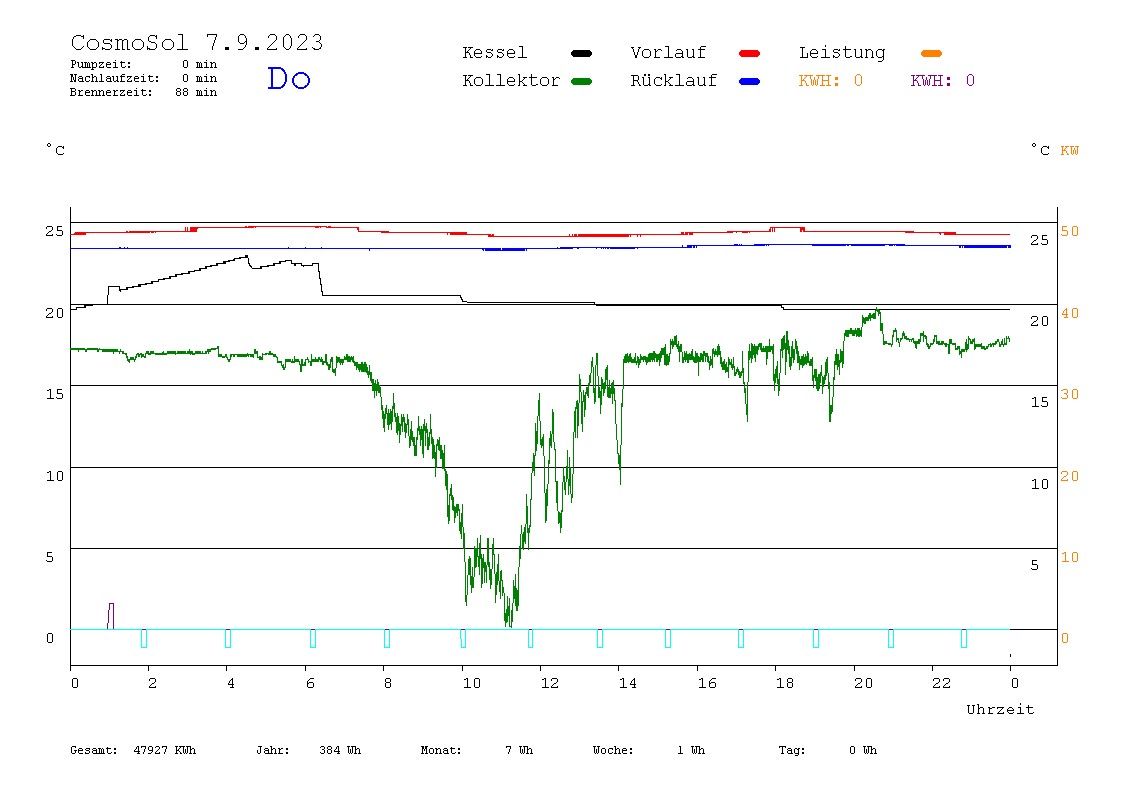The image size is (1148, 812).
Task: Click the x-axis tick label 18
Action: pos(784,683)
